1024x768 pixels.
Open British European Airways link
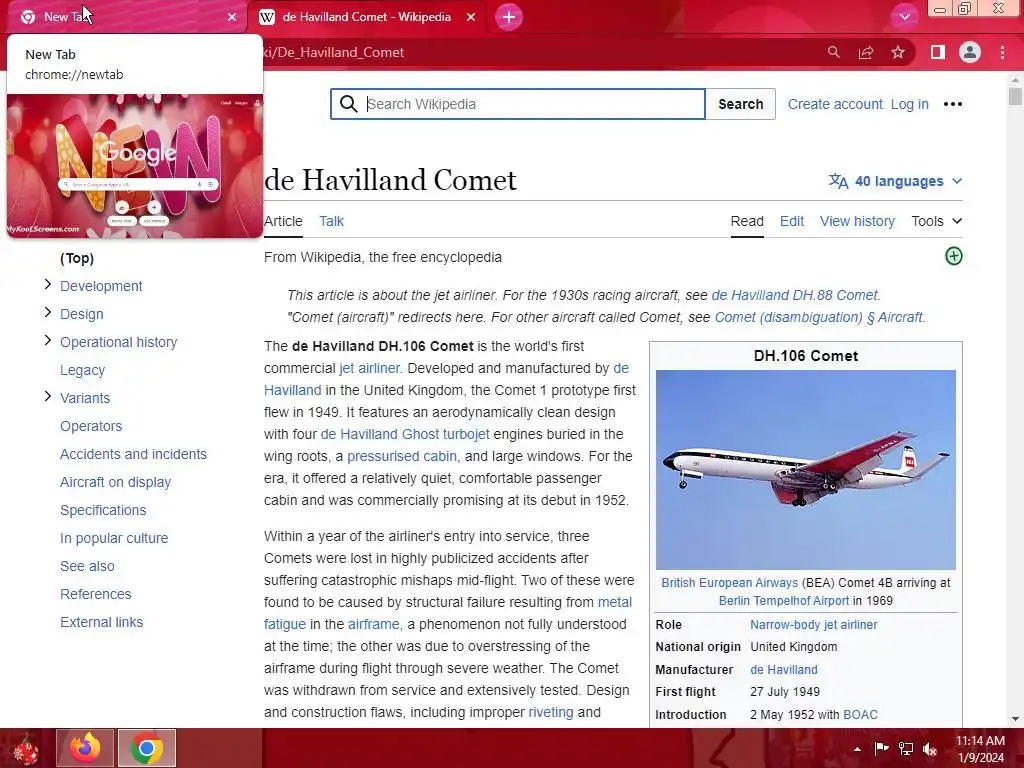coord(729,583)
